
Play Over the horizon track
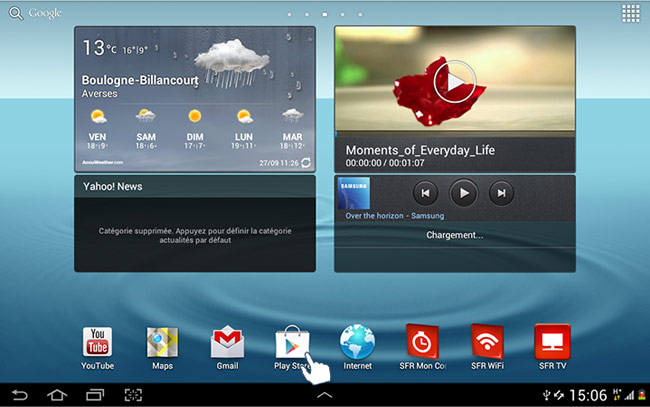(463, 193)
